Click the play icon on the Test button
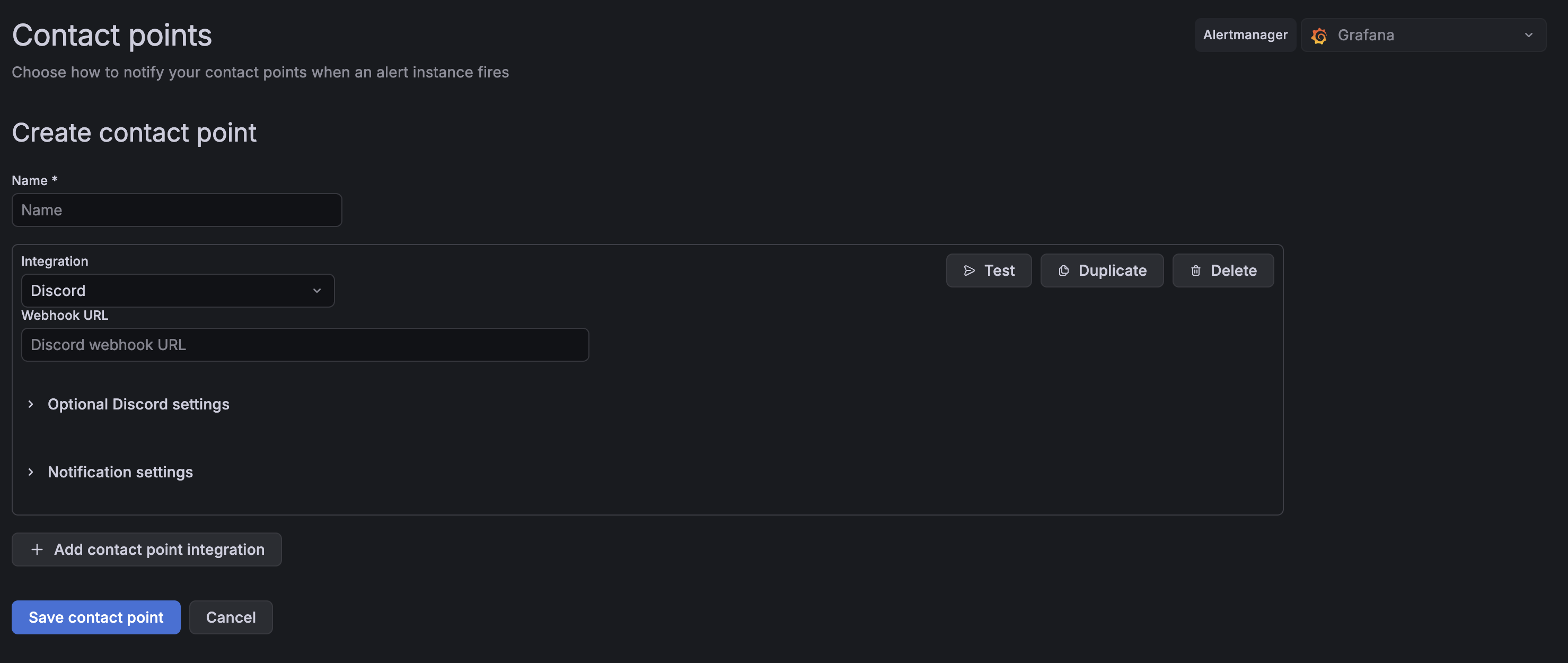1568x663 pixels. click(x=970, y=271)
